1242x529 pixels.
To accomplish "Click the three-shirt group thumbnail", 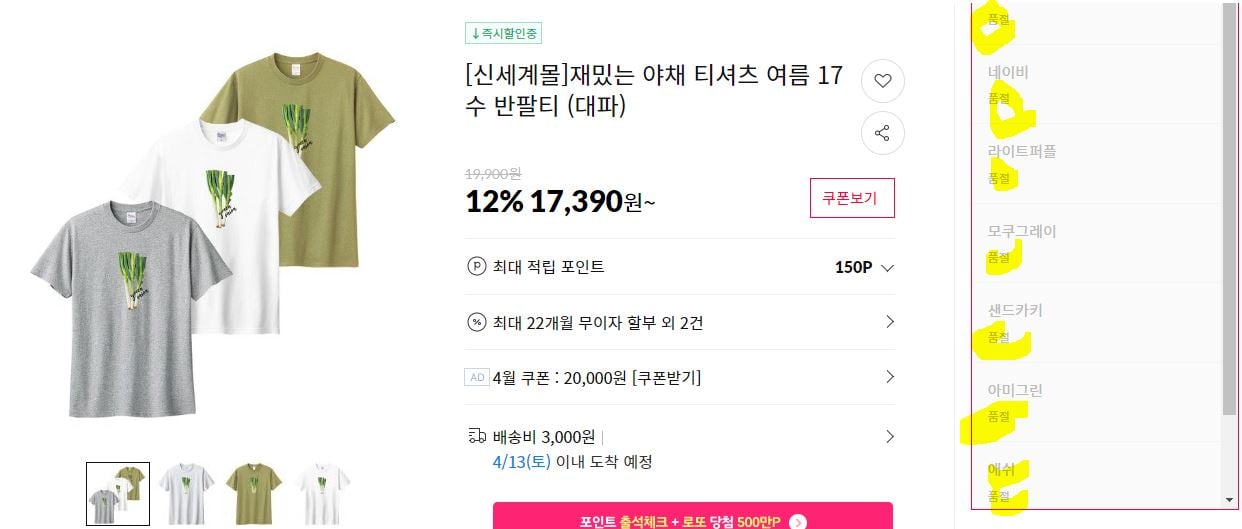I will coord(118,494).
